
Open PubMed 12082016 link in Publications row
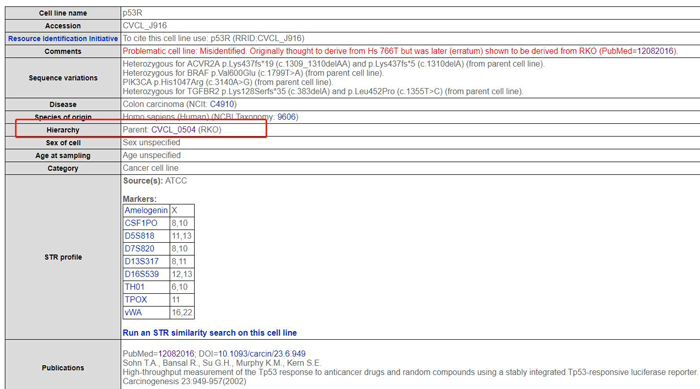click(176, 354)
